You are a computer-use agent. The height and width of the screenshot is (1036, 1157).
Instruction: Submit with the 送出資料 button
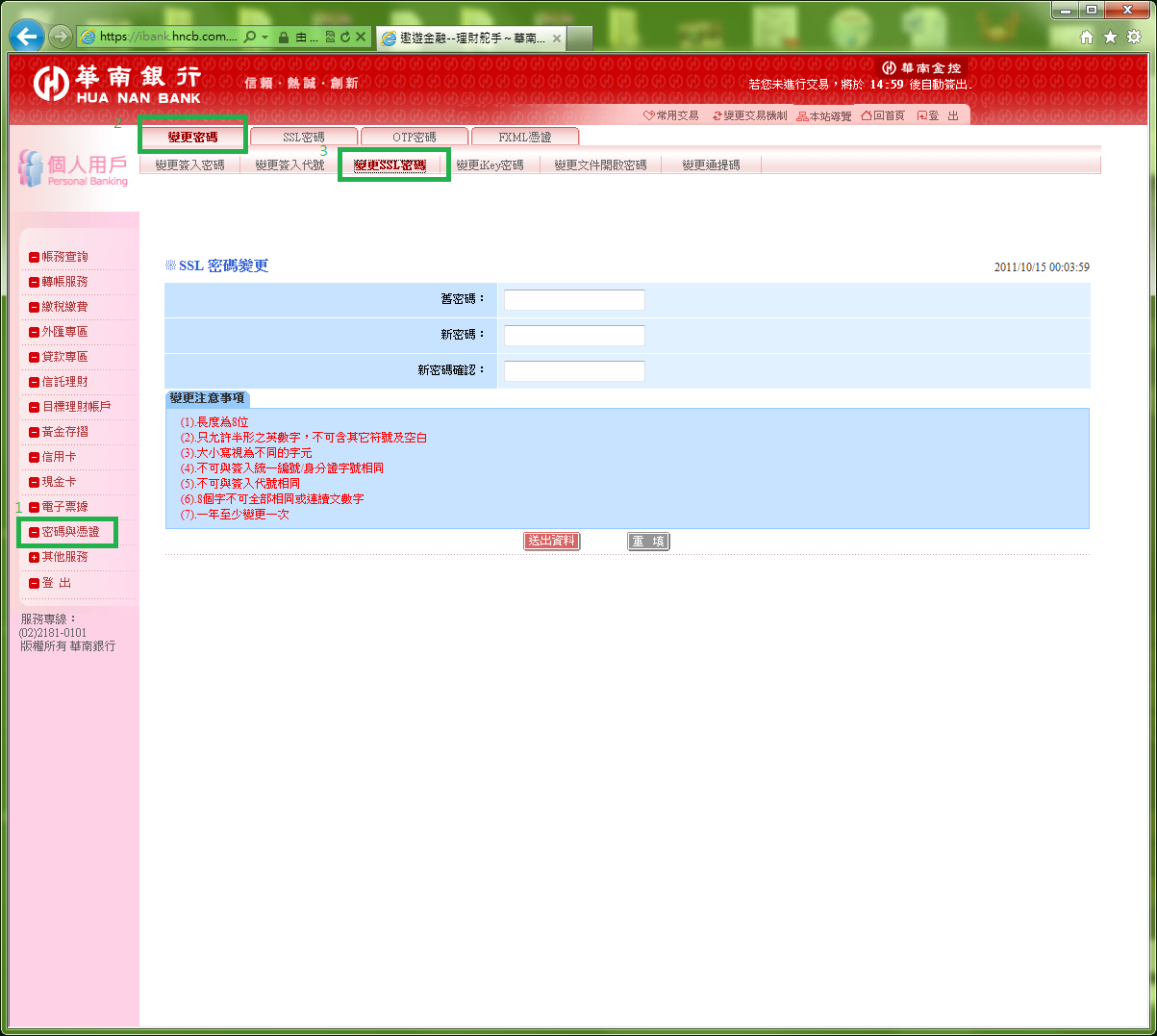(552, 542)
